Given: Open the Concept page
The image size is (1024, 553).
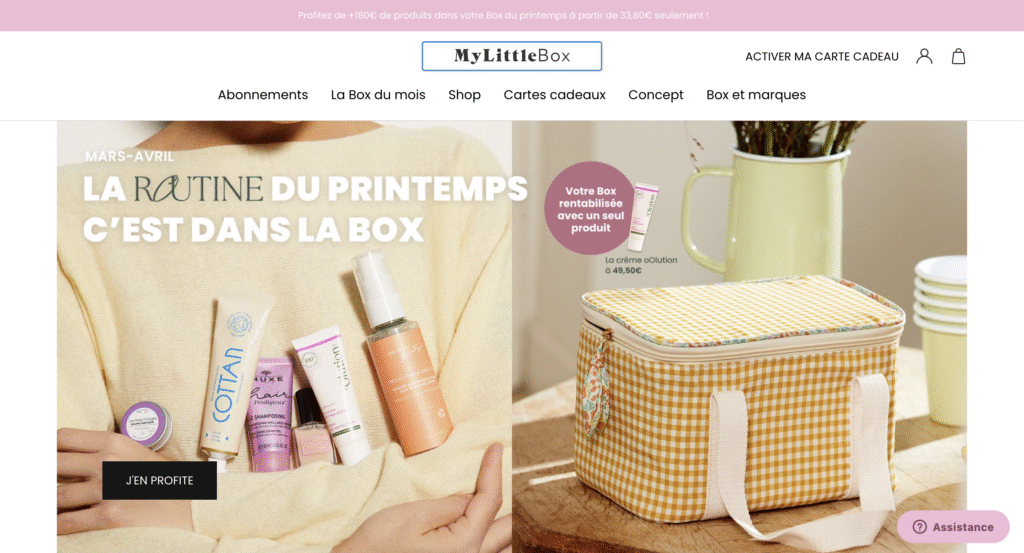Looking at the screenshot, I should point(656,95).
